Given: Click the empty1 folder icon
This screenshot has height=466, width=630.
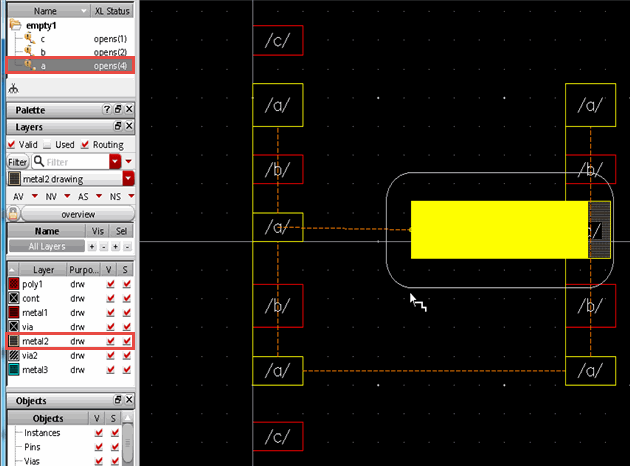Looking at the screenshot, I should [15, 25].
